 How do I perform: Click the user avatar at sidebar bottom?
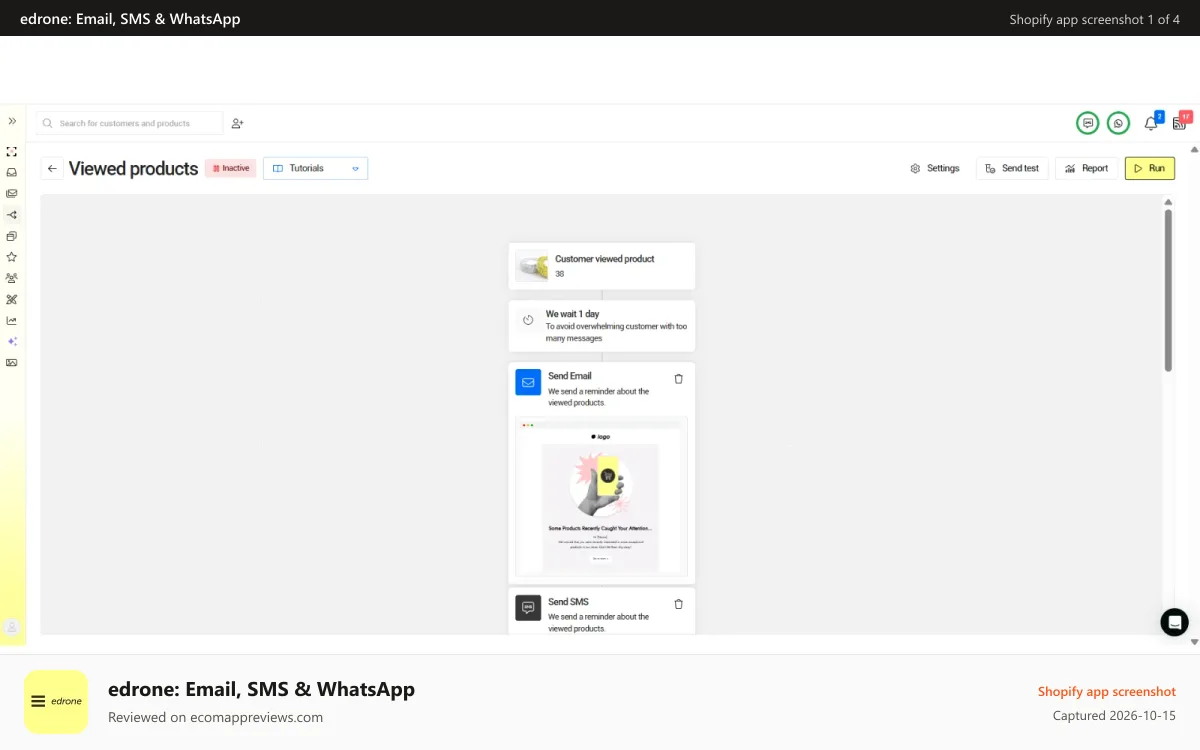12,627
